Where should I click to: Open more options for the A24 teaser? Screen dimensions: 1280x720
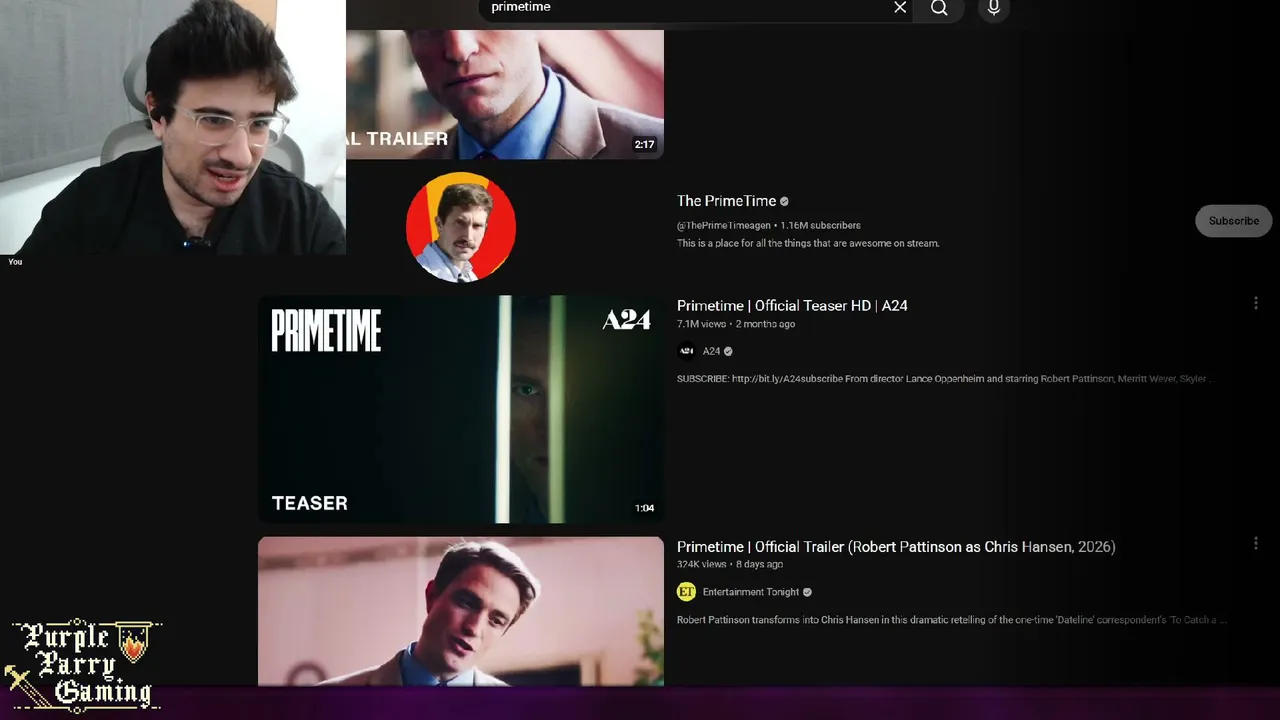click(x=1256, y=303)
